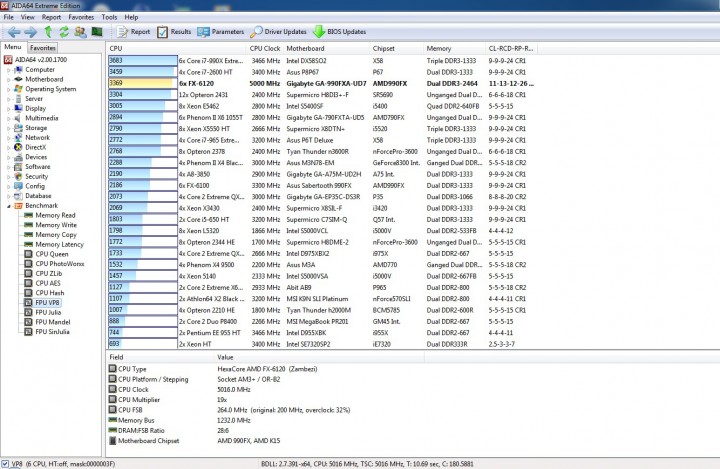Sort by the Memory column header
The height and width of the screenshot is (469, 720).
click(x=455, y=48)
